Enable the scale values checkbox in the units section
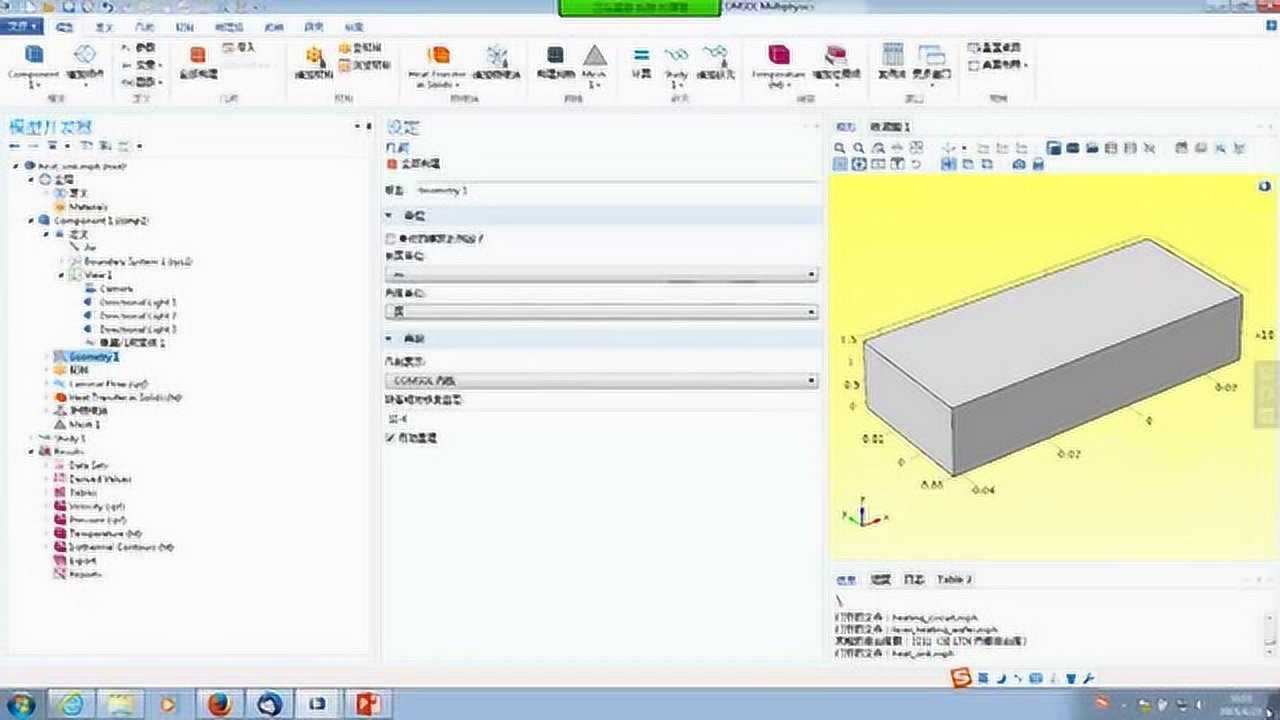 (x=389, y=238)
